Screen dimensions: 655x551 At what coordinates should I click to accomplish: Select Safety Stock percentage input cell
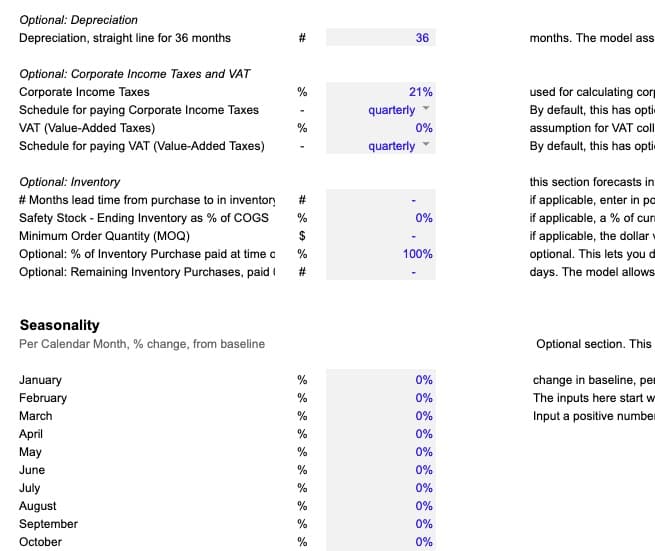(381, 218)
